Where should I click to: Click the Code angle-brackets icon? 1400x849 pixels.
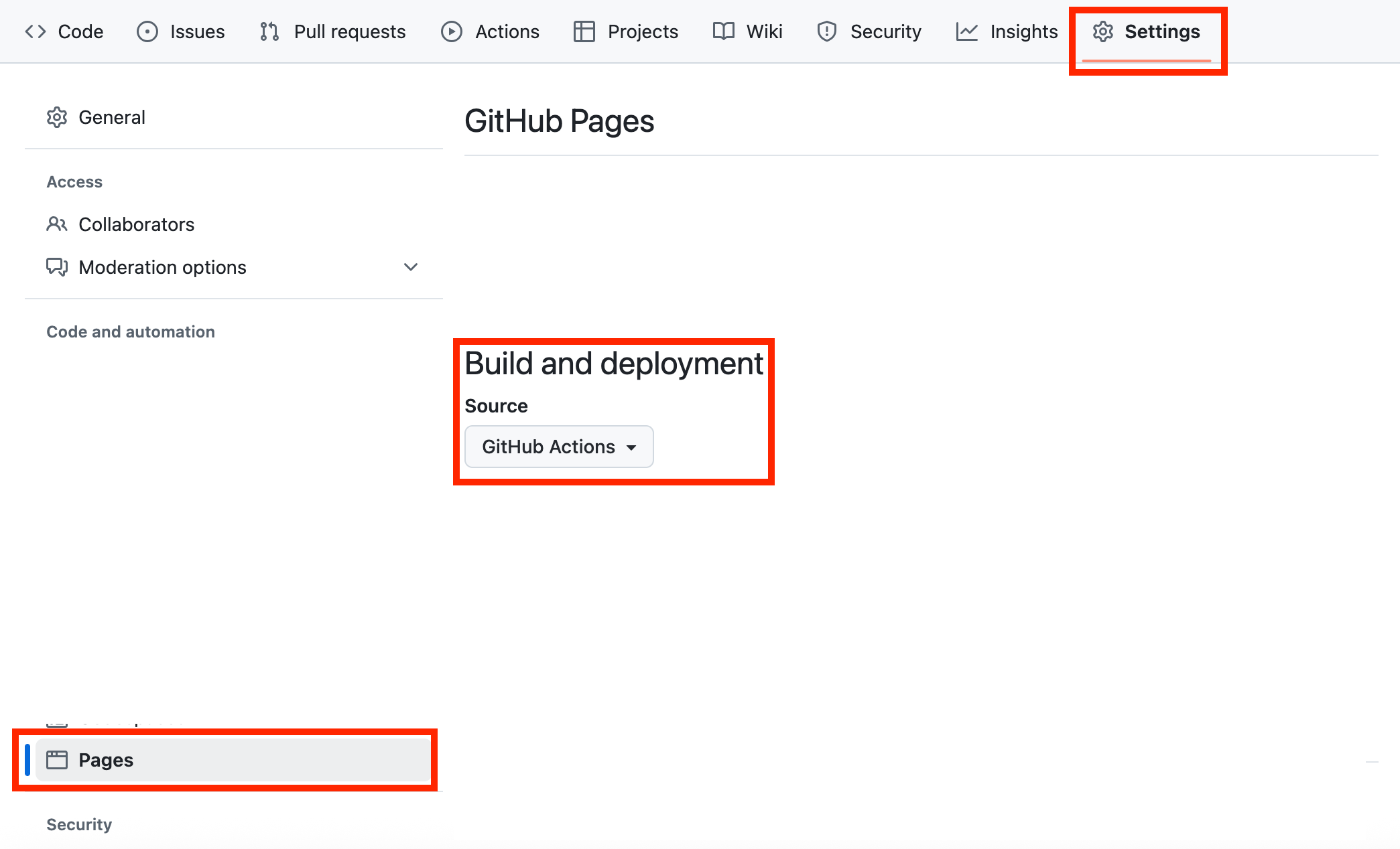pyautogui.click(x=35, y=32)
